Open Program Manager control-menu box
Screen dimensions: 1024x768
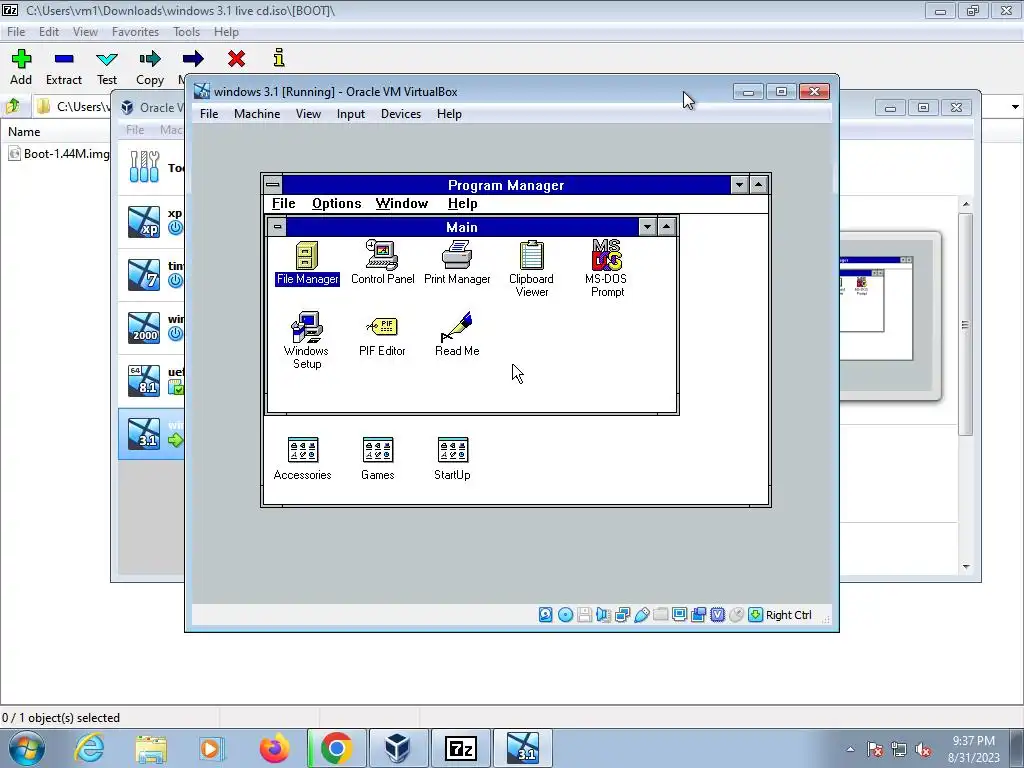[273, 185]
